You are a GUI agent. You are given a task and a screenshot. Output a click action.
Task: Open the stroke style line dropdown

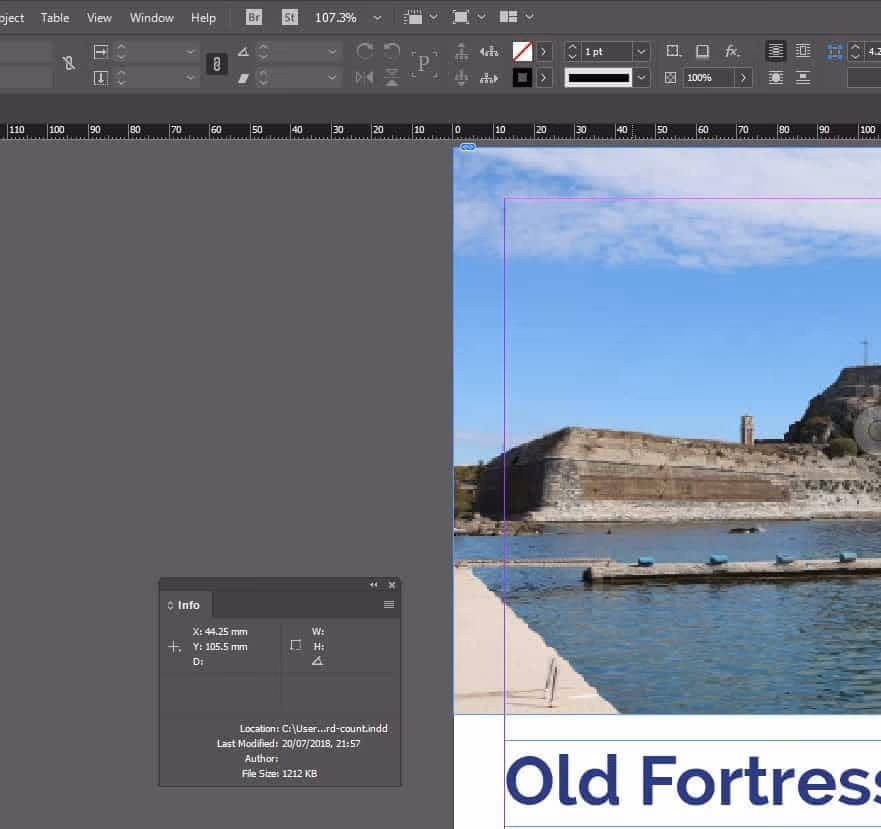coord(641,77)
